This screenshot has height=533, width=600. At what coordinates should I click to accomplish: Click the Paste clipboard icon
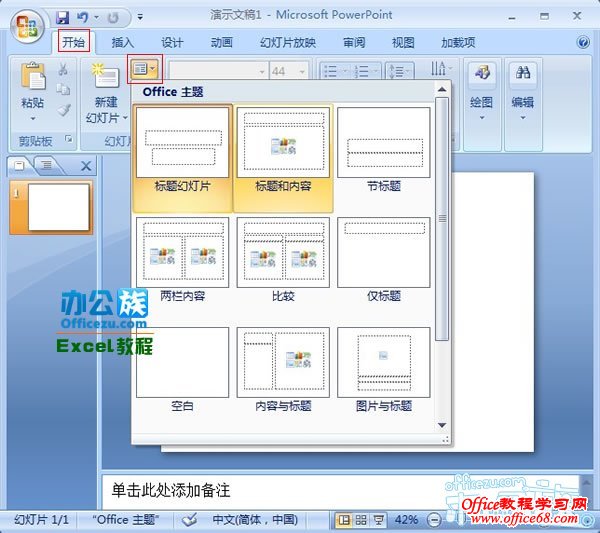(x=33, y=76)
